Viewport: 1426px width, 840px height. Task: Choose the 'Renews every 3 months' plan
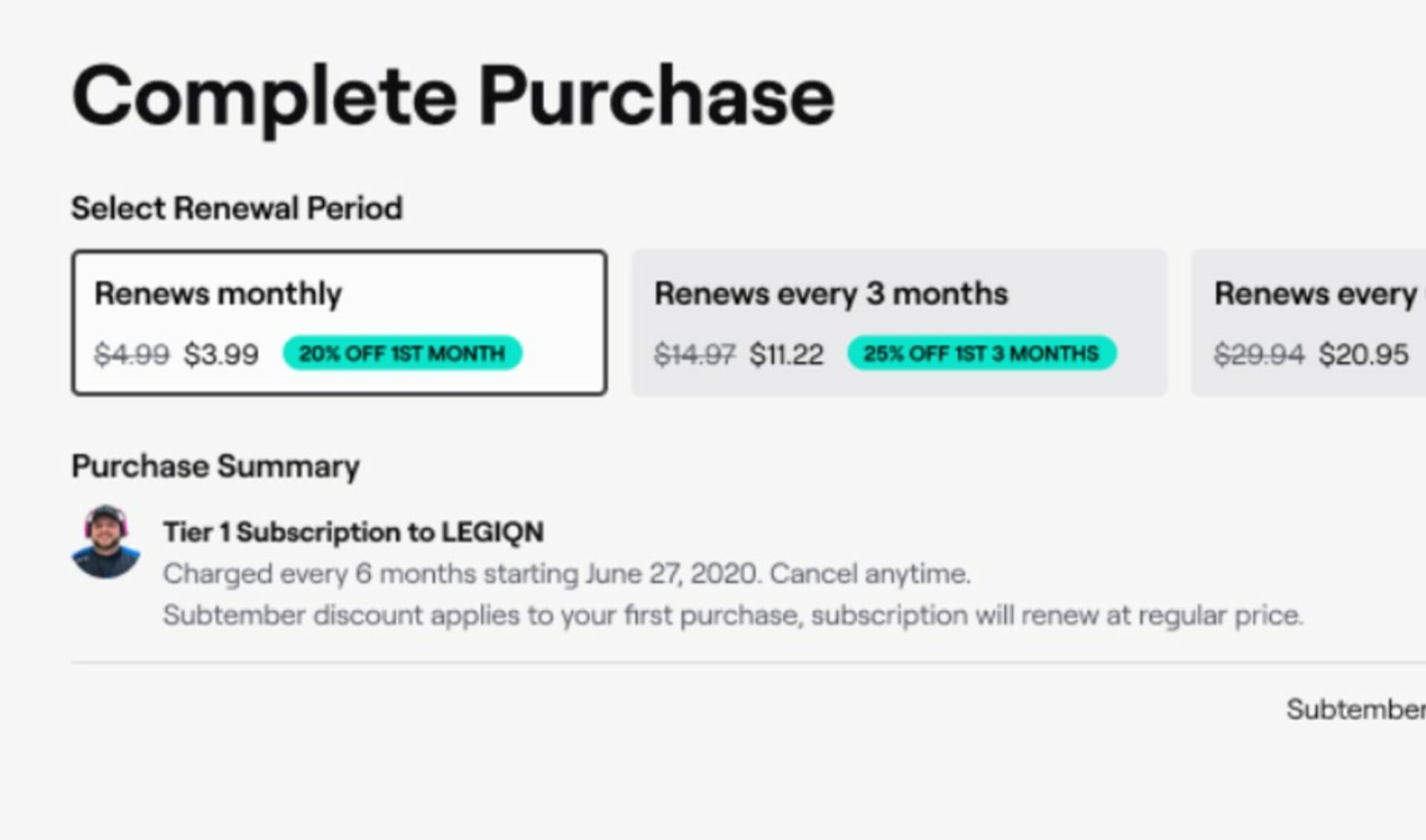[x=899, y=319]
